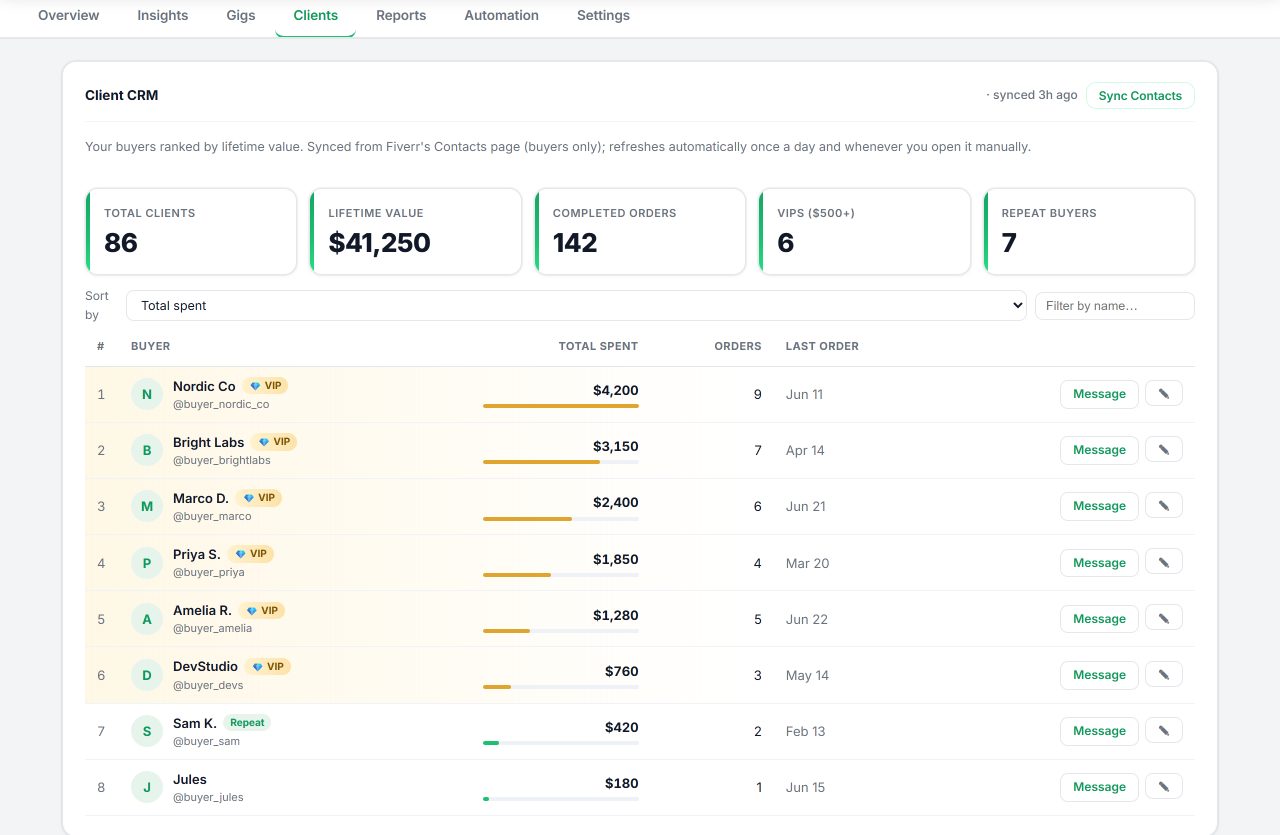This screenshot has height=835, width=1280.
Task: Click the VIPs ($500+) stat card
Action: [x=865, y=231]
